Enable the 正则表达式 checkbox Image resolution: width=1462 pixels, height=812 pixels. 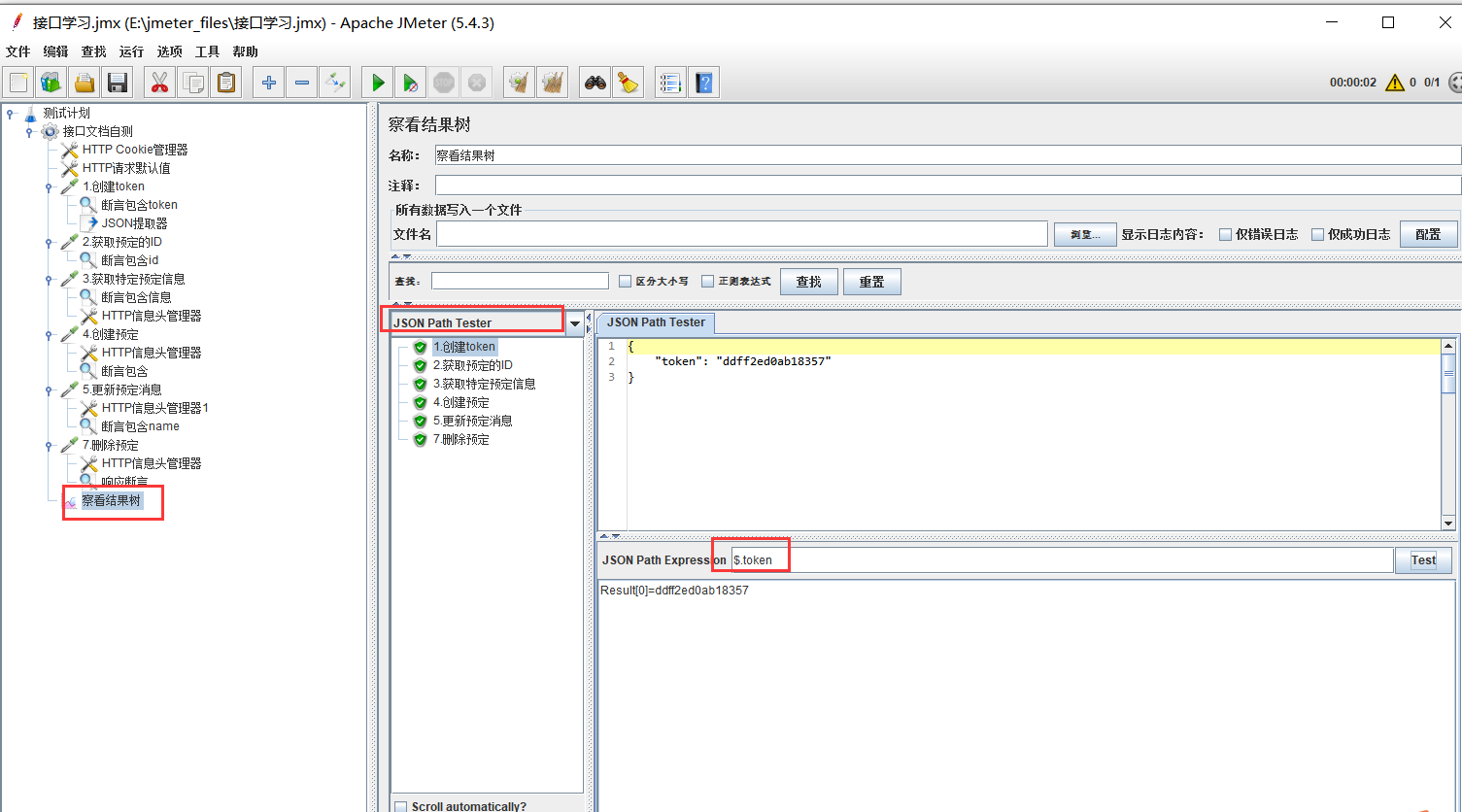[707, 281]
